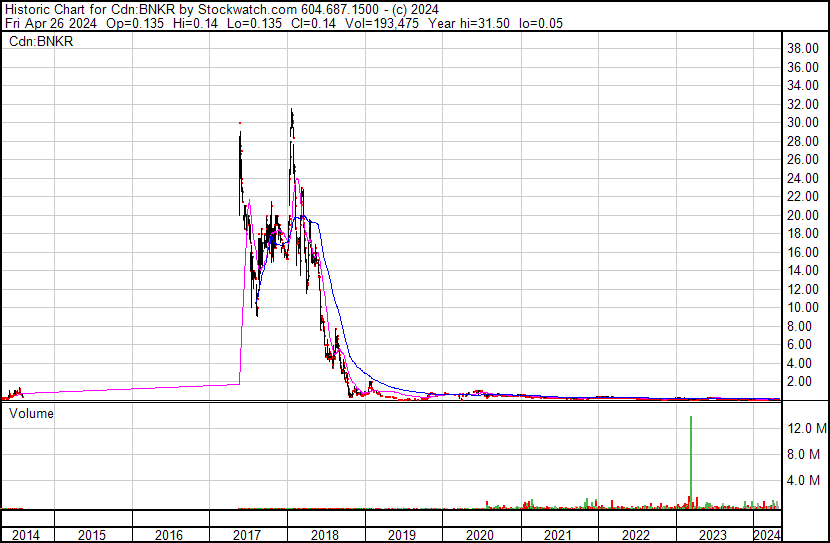Click the 38.00 price axis label

(803, 48)
